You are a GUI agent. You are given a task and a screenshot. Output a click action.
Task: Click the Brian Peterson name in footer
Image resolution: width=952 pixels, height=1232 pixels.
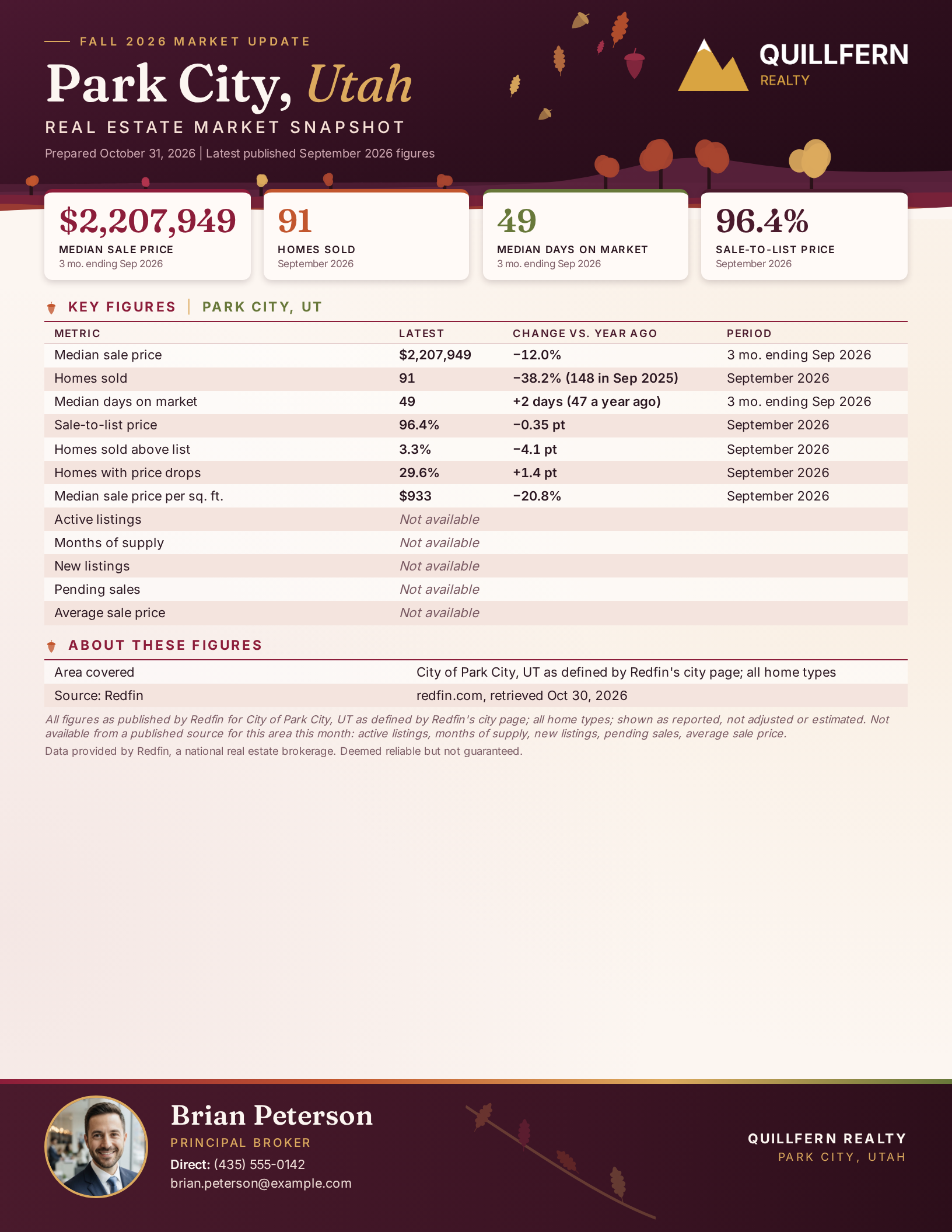tap(271, 1116)
